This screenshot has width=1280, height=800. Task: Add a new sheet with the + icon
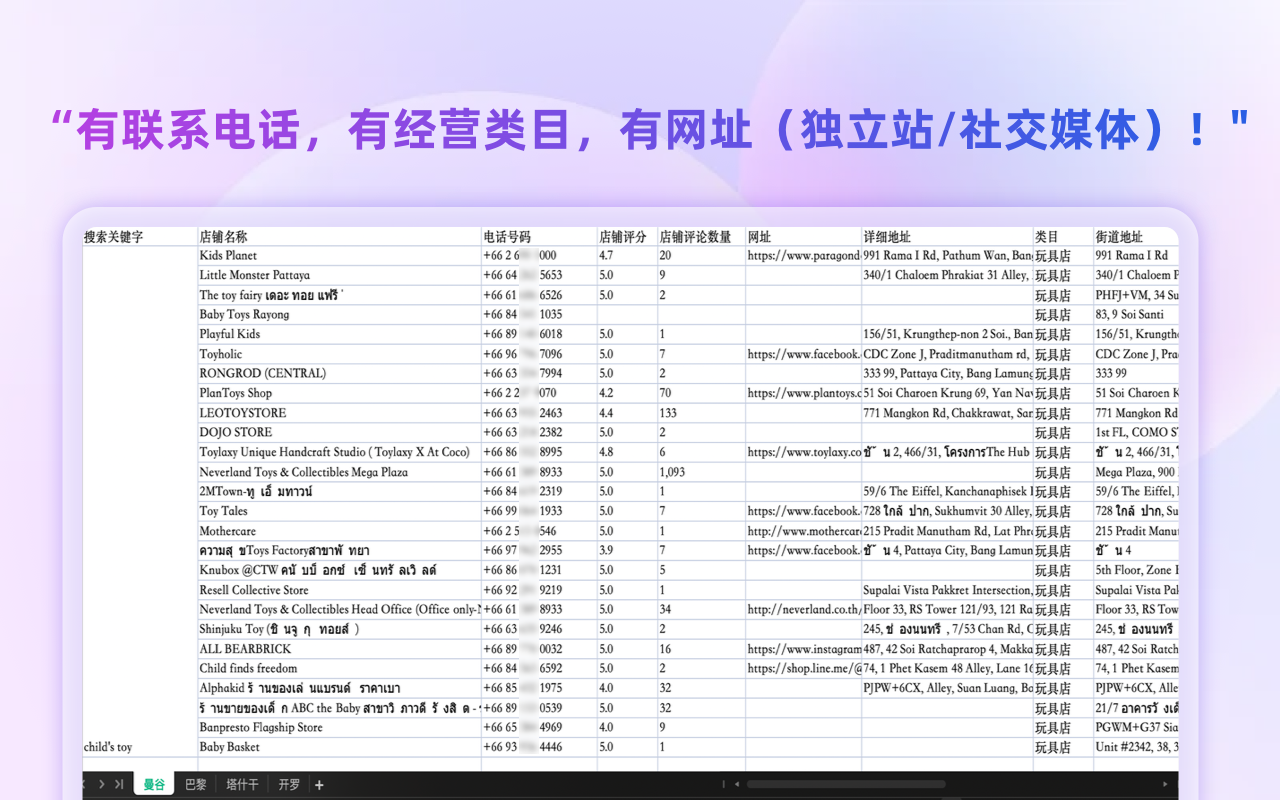(x=318, y=784)
